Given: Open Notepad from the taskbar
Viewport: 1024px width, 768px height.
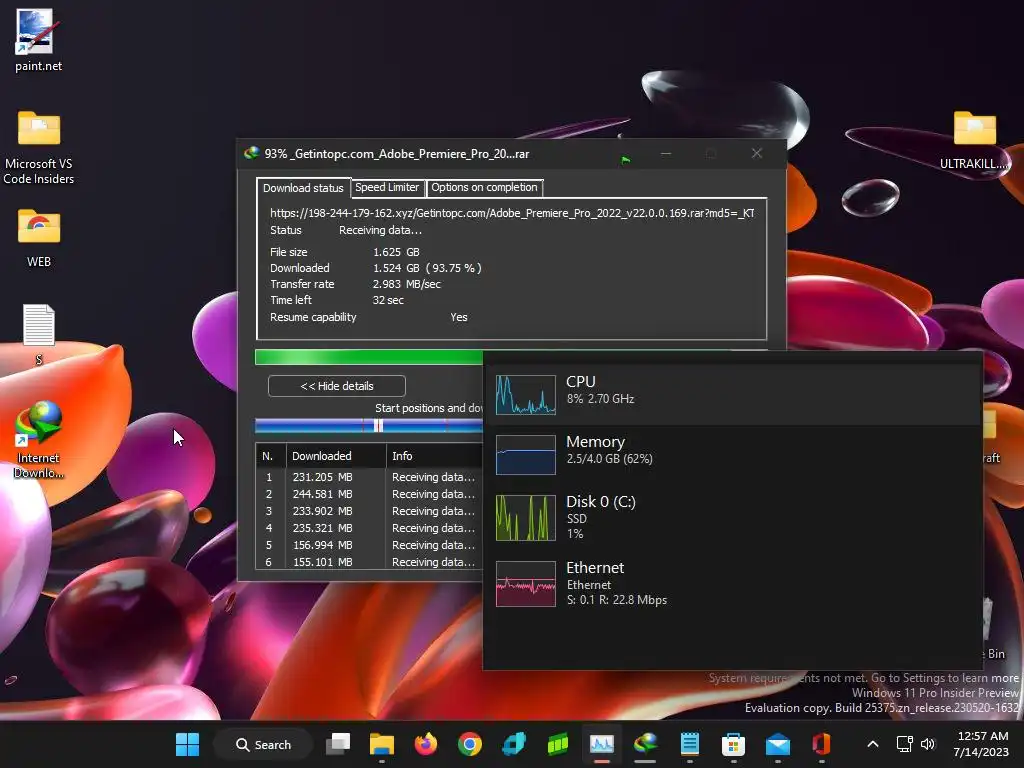Looking at the screenshot, I should (x=690, y=744).
